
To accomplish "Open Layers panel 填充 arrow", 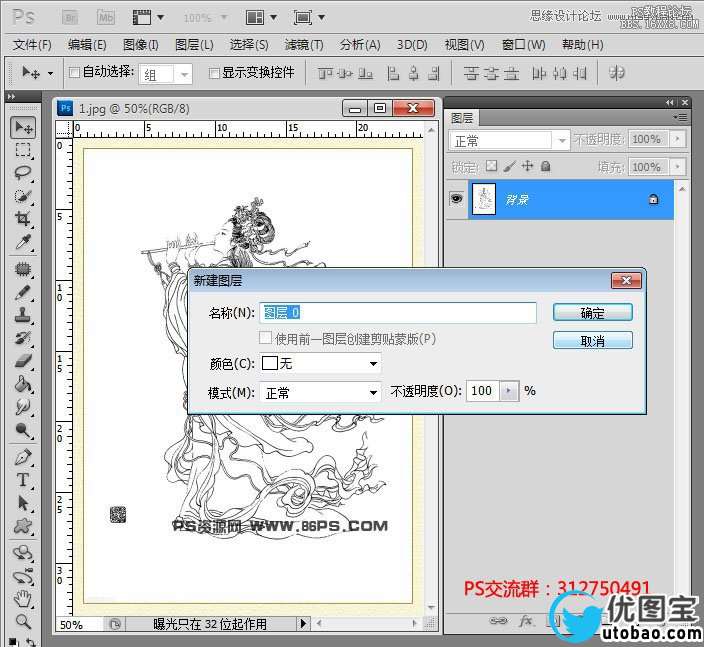I will click(678, 167).
